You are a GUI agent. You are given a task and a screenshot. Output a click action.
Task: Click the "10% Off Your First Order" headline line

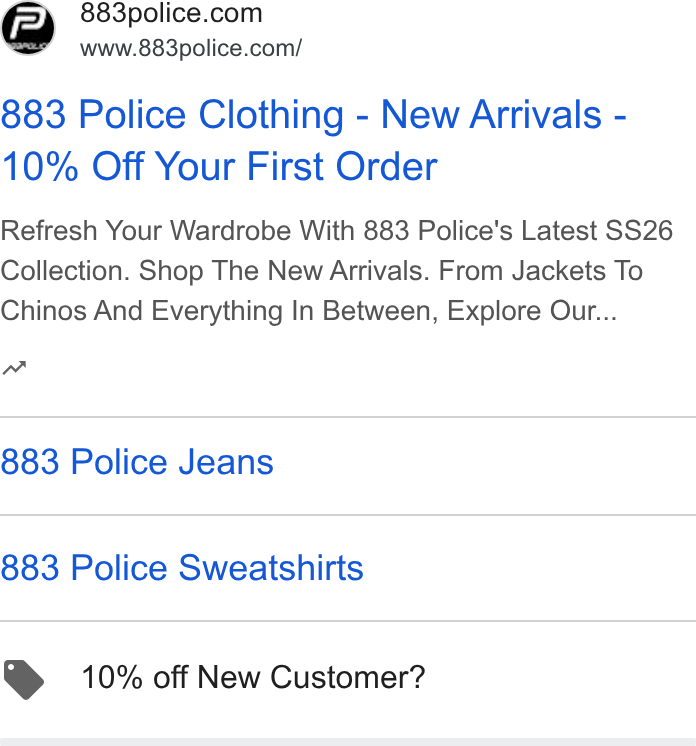tap(219, 167)
